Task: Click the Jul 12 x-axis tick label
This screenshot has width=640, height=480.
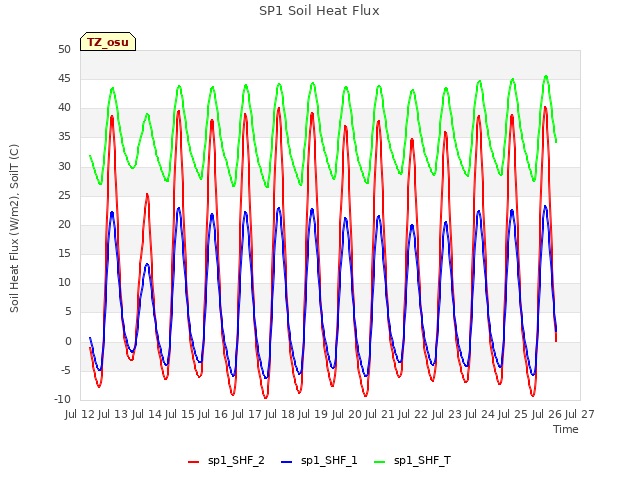Action: point(80,414)
